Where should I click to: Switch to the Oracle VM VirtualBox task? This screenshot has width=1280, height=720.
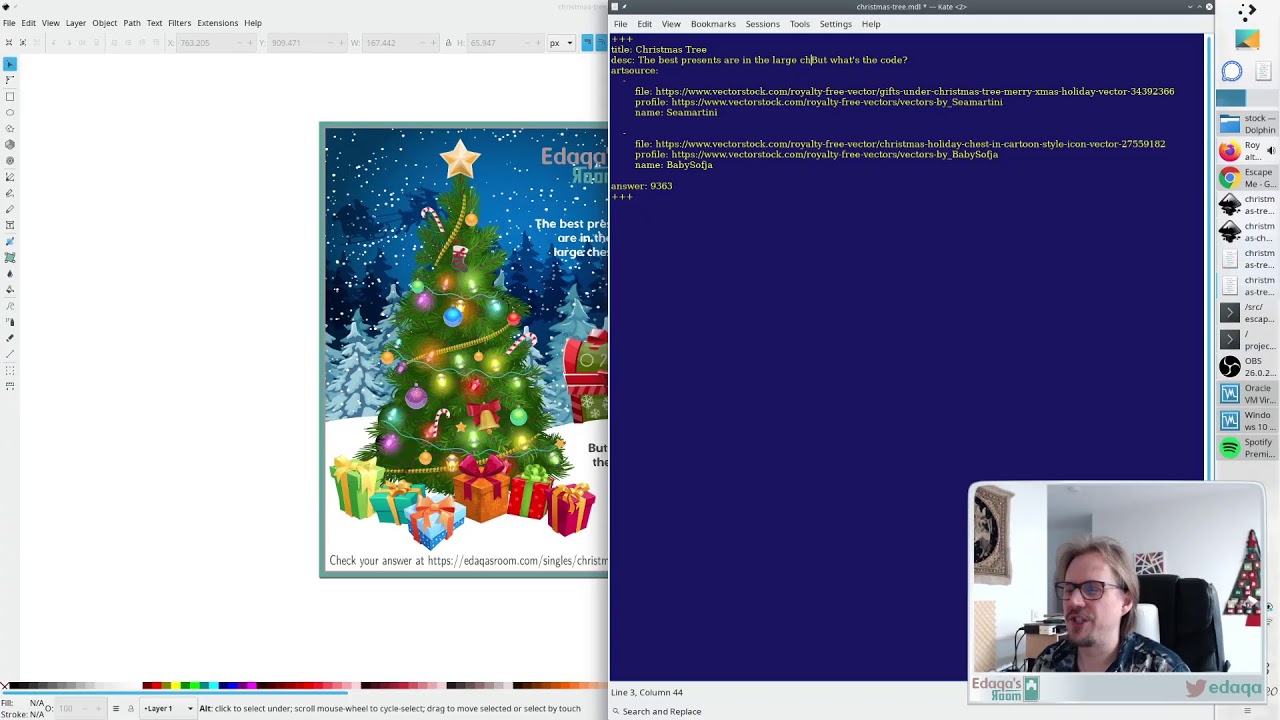click(1247, 394)
